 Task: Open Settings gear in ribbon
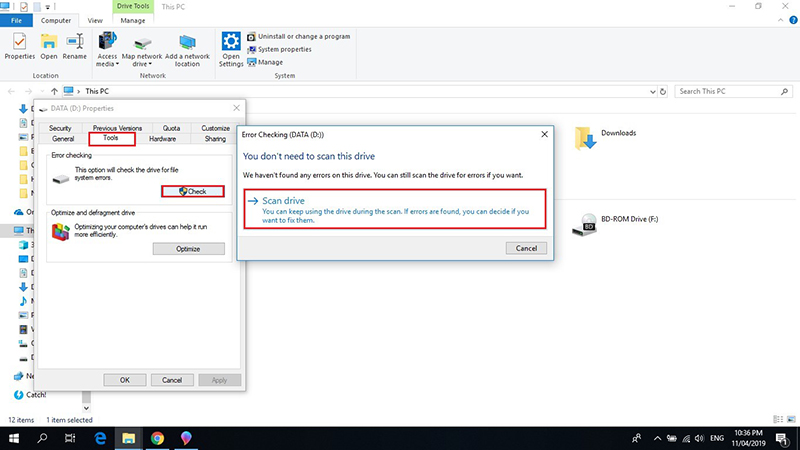pos(231,49)
